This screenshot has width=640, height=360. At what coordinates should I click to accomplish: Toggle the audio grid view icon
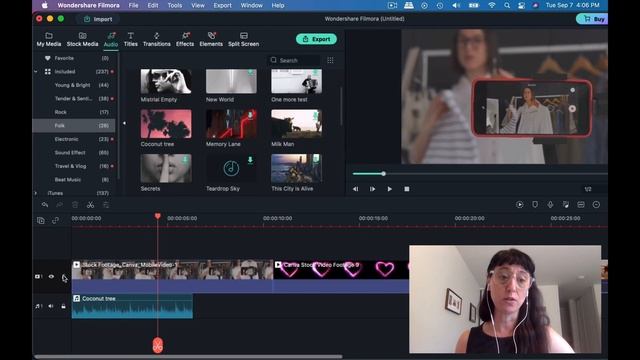tap(330, 60)
